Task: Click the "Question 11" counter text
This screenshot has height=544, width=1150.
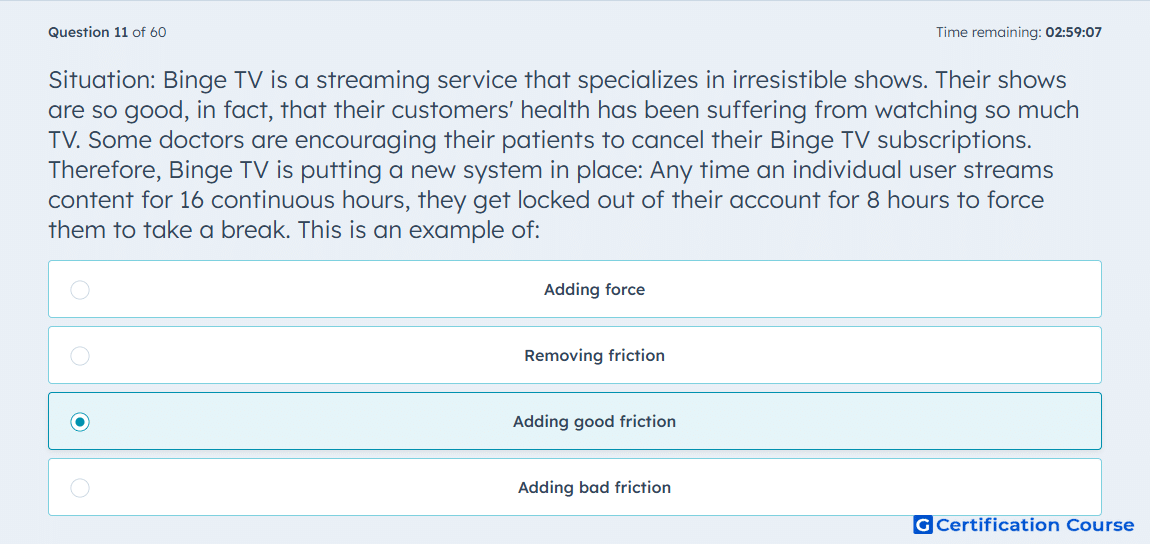Action: coord(88,32)
